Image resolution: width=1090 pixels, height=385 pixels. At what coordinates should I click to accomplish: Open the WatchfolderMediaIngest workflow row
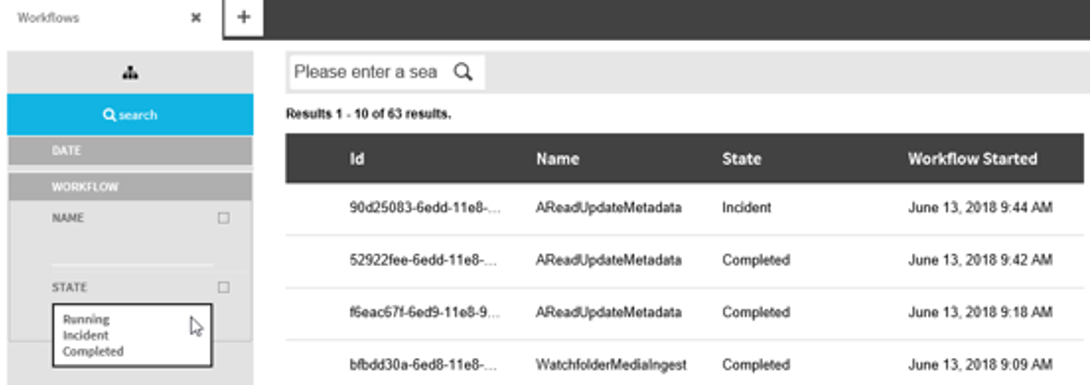pos(684,365)
